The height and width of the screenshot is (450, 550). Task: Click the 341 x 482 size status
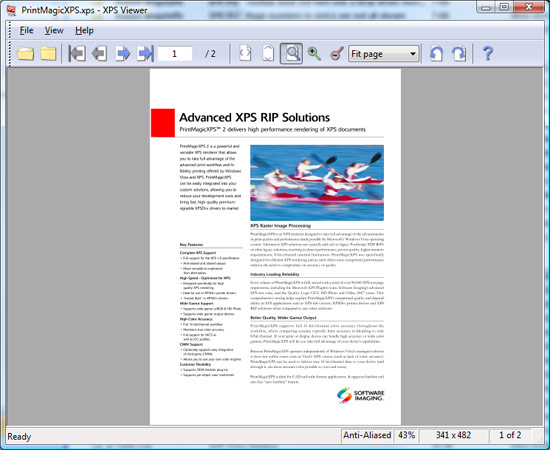453,435
